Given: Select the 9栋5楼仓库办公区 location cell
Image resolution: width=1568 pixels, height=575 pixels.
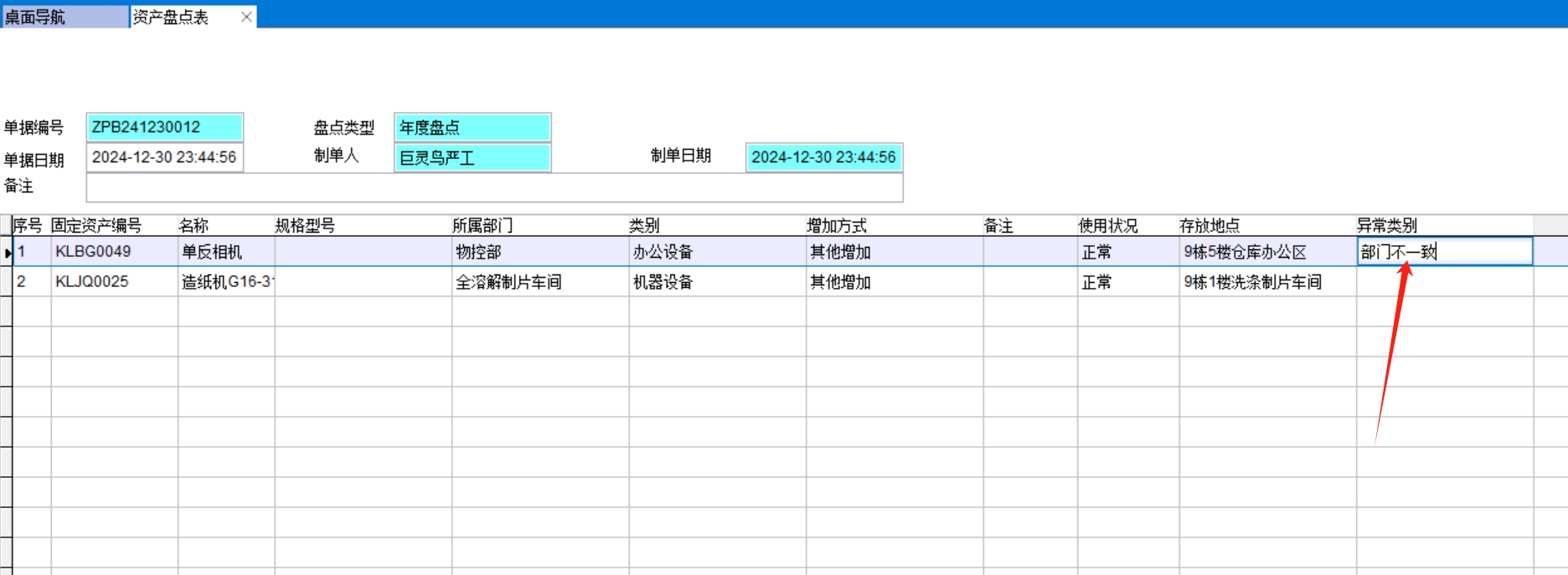Looking at the screenshot, I should [1266, 252].
